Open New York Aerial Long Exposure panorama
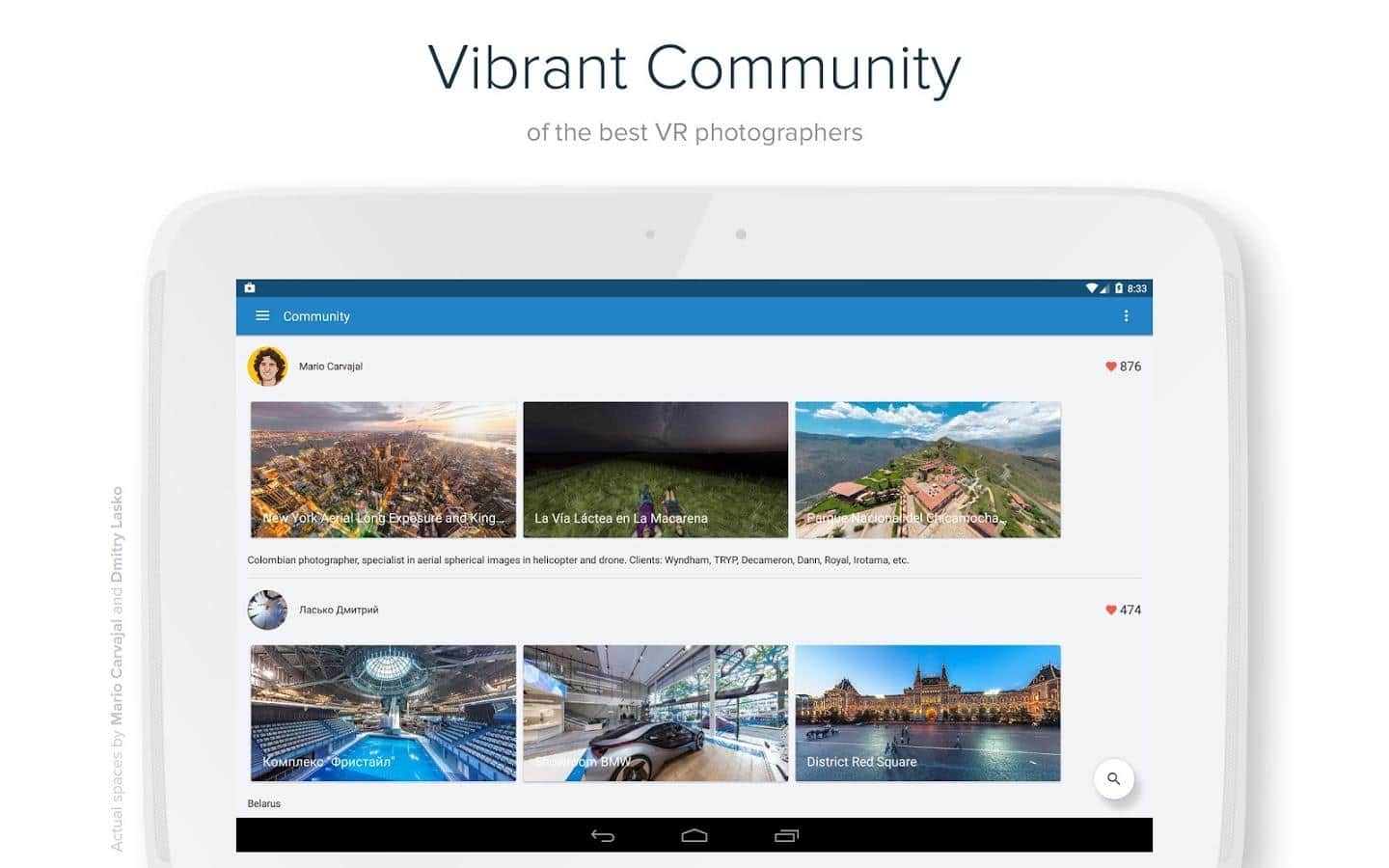Screen dimensions: 1389x868 coord(383,470)
